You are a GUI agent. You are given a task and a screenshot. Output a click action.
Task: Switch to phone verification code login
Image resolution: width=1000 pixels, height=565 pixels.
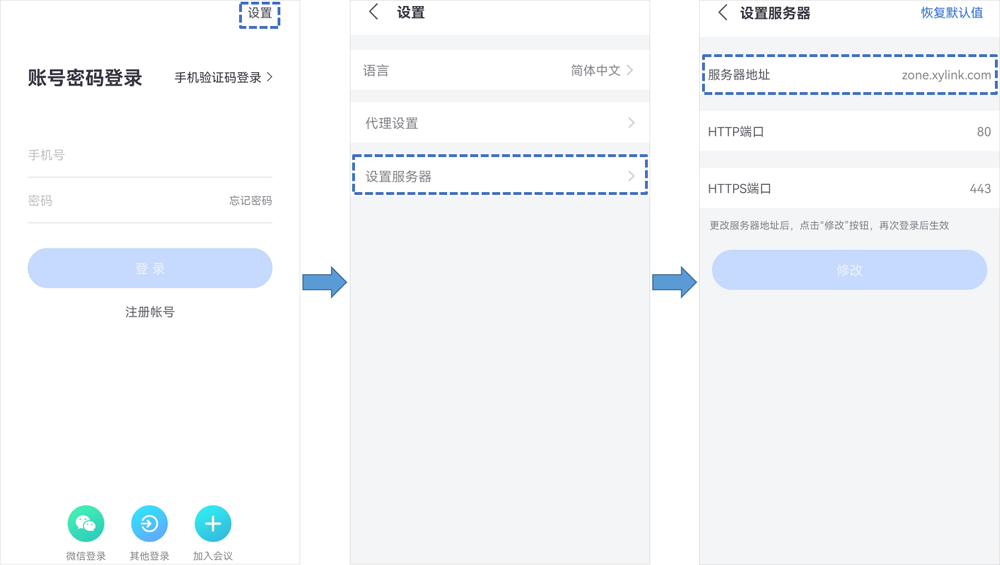pyautogui.click(x=224, y=77)
